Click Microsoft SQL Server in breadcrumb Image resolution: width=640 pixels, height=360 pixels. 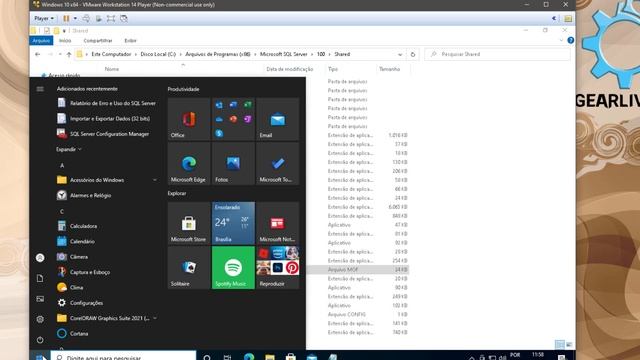[x=283, y=54]
